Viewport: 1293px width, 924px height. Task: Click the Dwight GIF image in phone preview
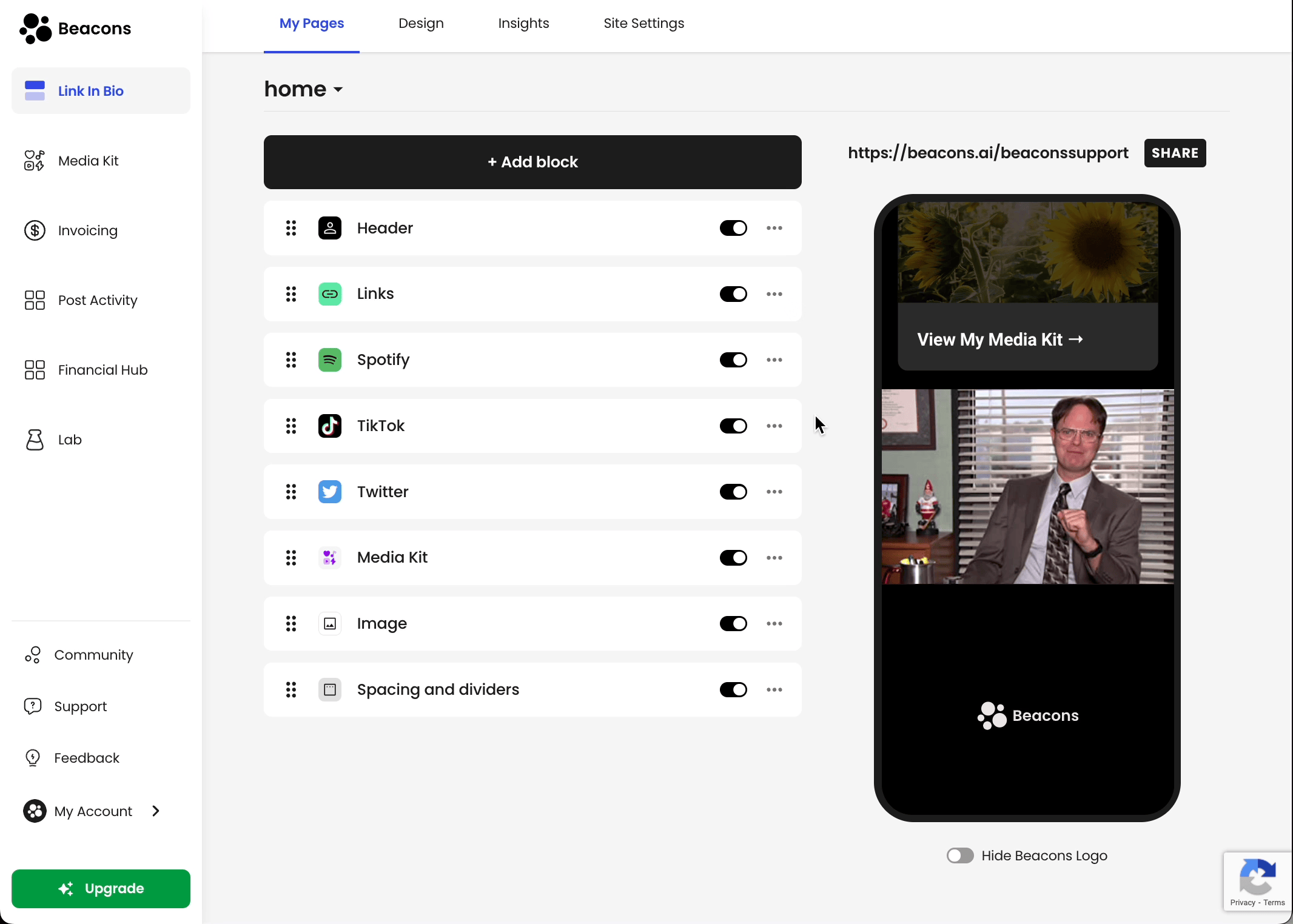tap(1027, 487)
